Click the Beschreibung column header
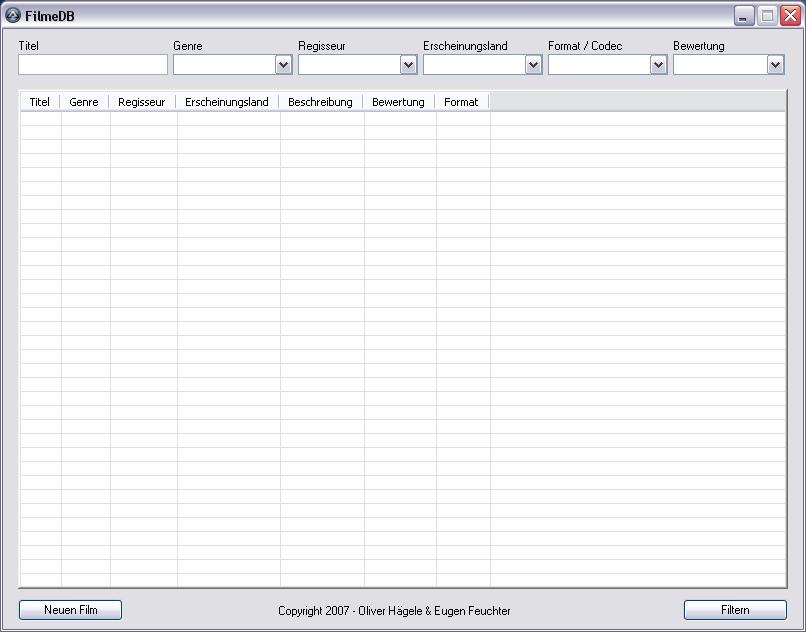Screen dimensions: 806x632 tap(320, 102)
